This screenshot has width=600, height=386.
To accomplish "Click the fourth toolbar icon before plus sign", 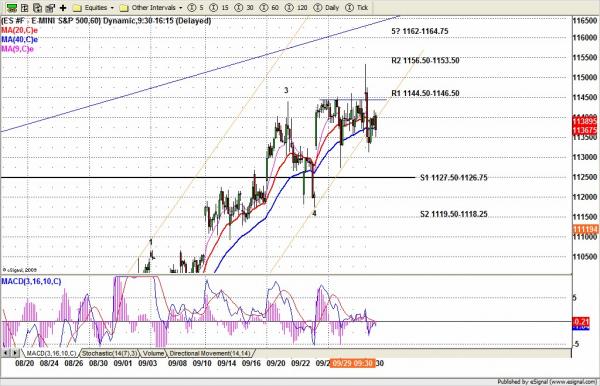I will (50, 7).
